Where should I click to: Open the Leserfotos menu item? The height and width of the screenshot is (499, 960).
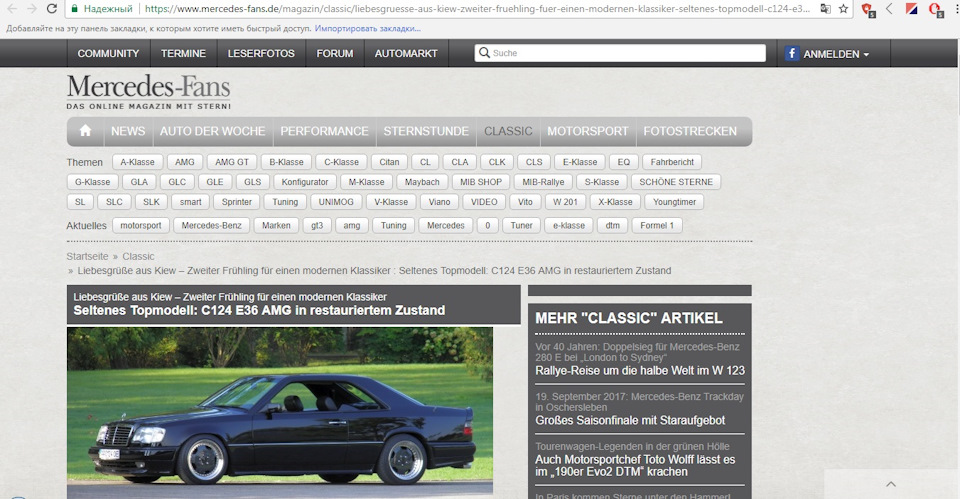261,53
